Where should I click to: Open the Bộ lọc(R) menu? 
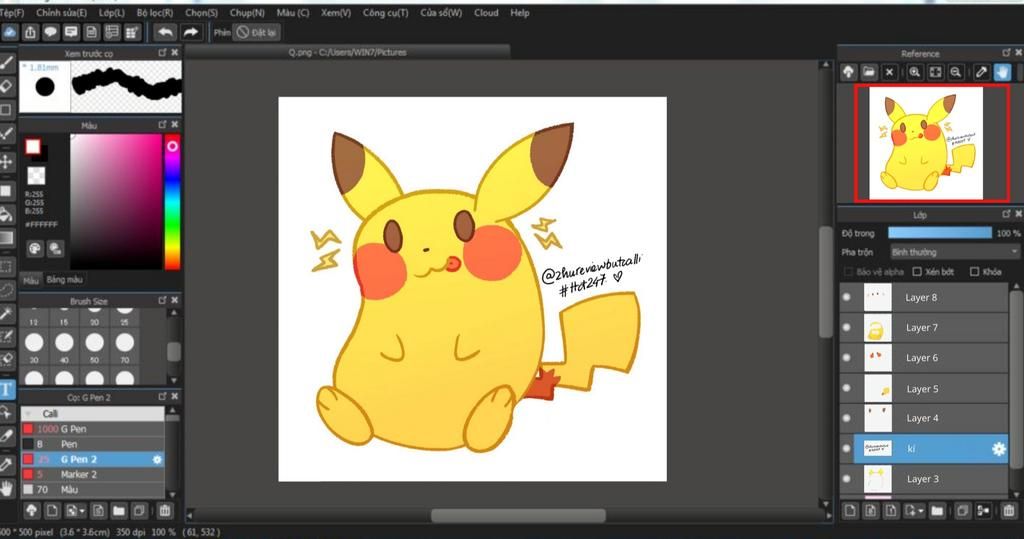tap(155, 12)
